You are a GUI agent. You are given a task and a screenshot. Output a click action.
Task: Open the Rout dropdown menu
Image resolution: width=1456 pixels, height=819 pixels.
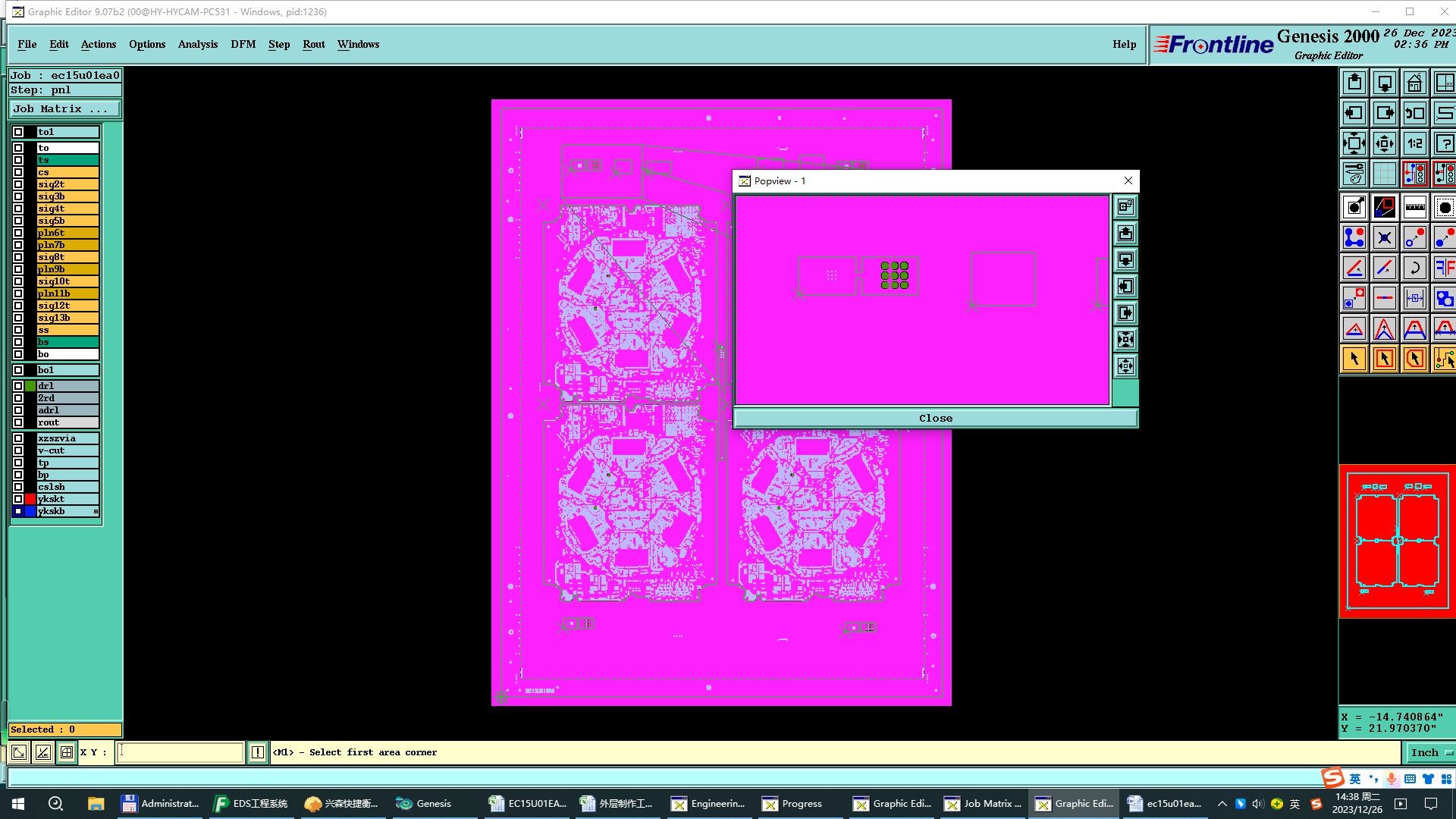313,44
